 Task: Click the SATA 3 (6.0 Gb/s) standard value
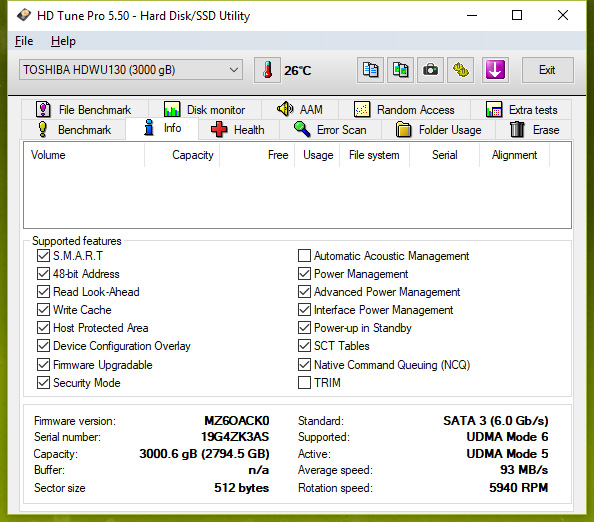pyautogui.click(x=496, y=421)
